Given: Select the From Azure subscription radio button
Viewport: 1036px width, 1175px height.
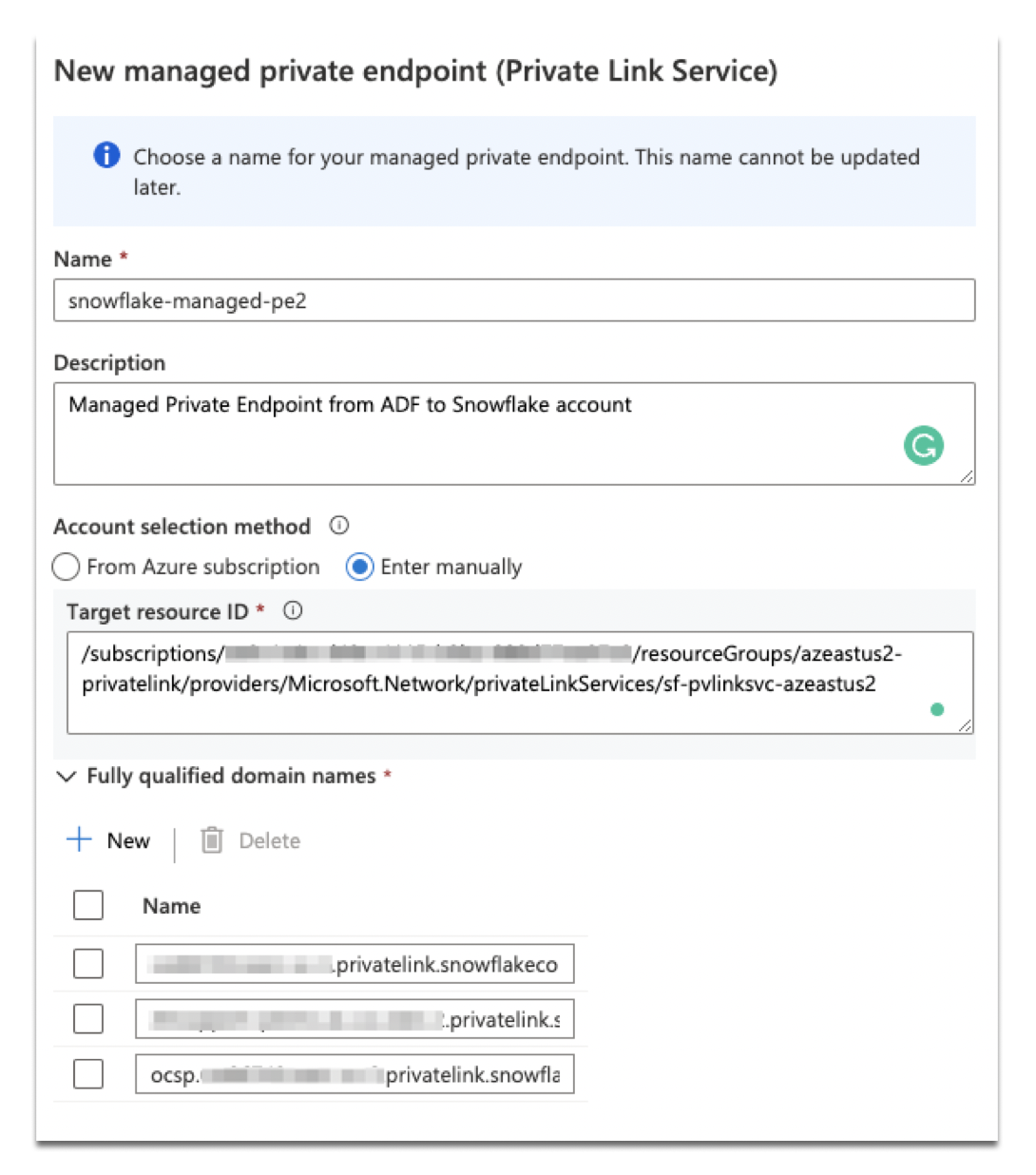Looking at the screenshot, I should (x=67, y=568).
